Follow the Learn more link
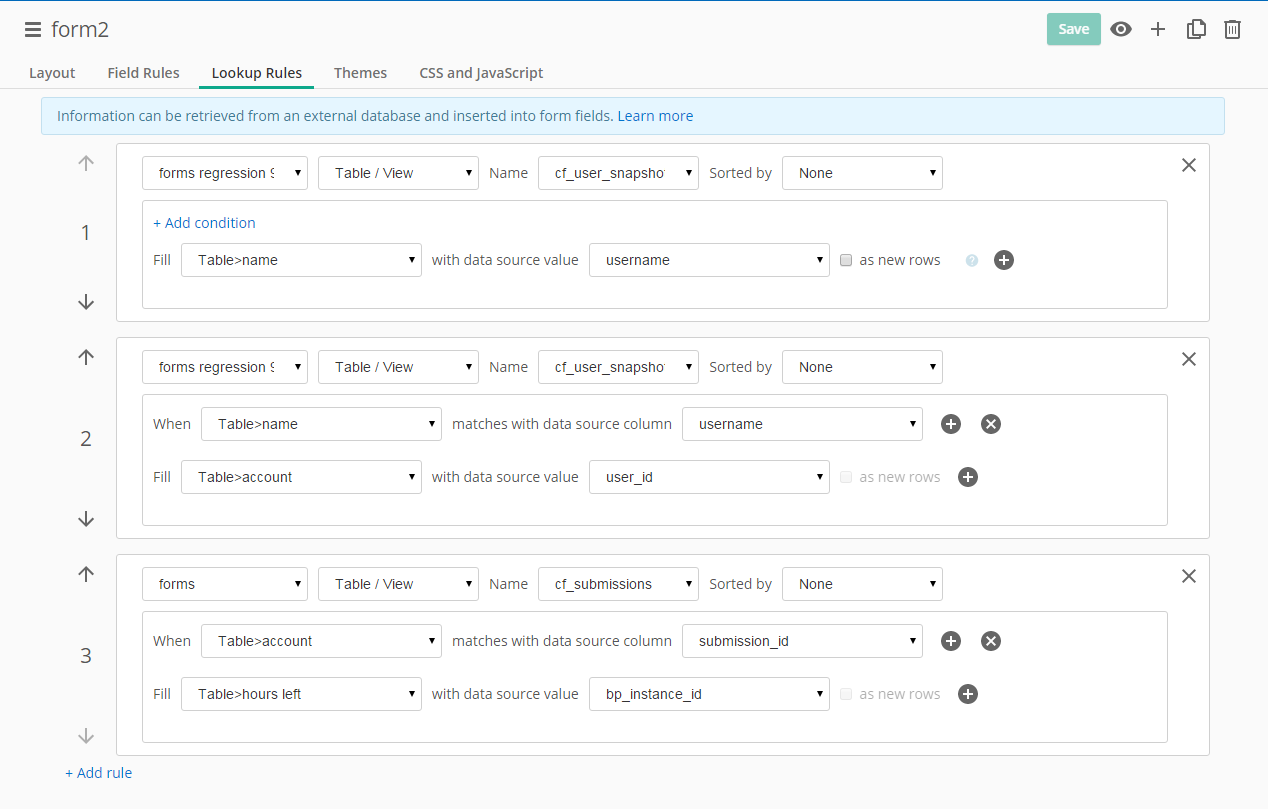 tap(655, 116)
